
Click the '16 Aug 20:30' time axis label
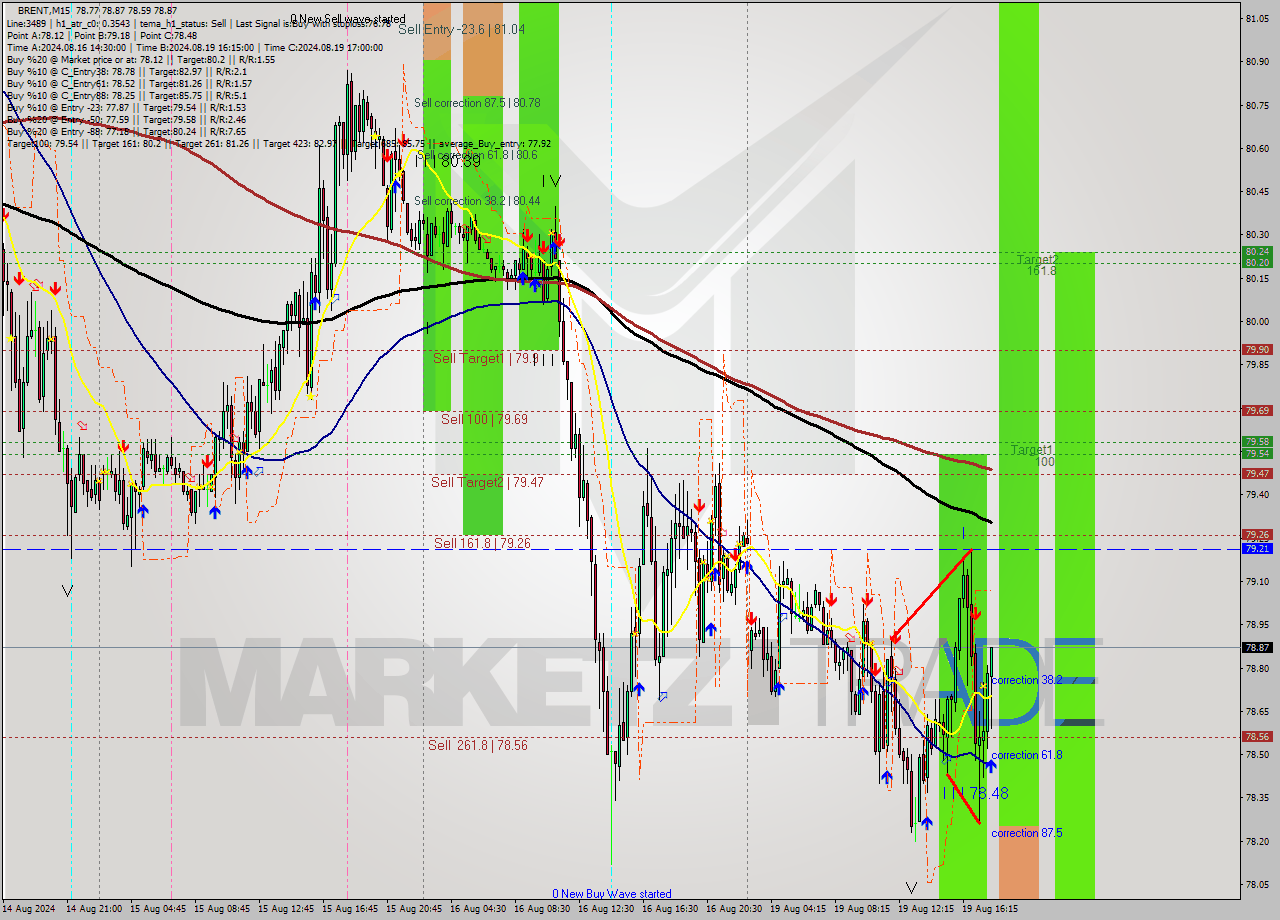click(x=735, y=909)
